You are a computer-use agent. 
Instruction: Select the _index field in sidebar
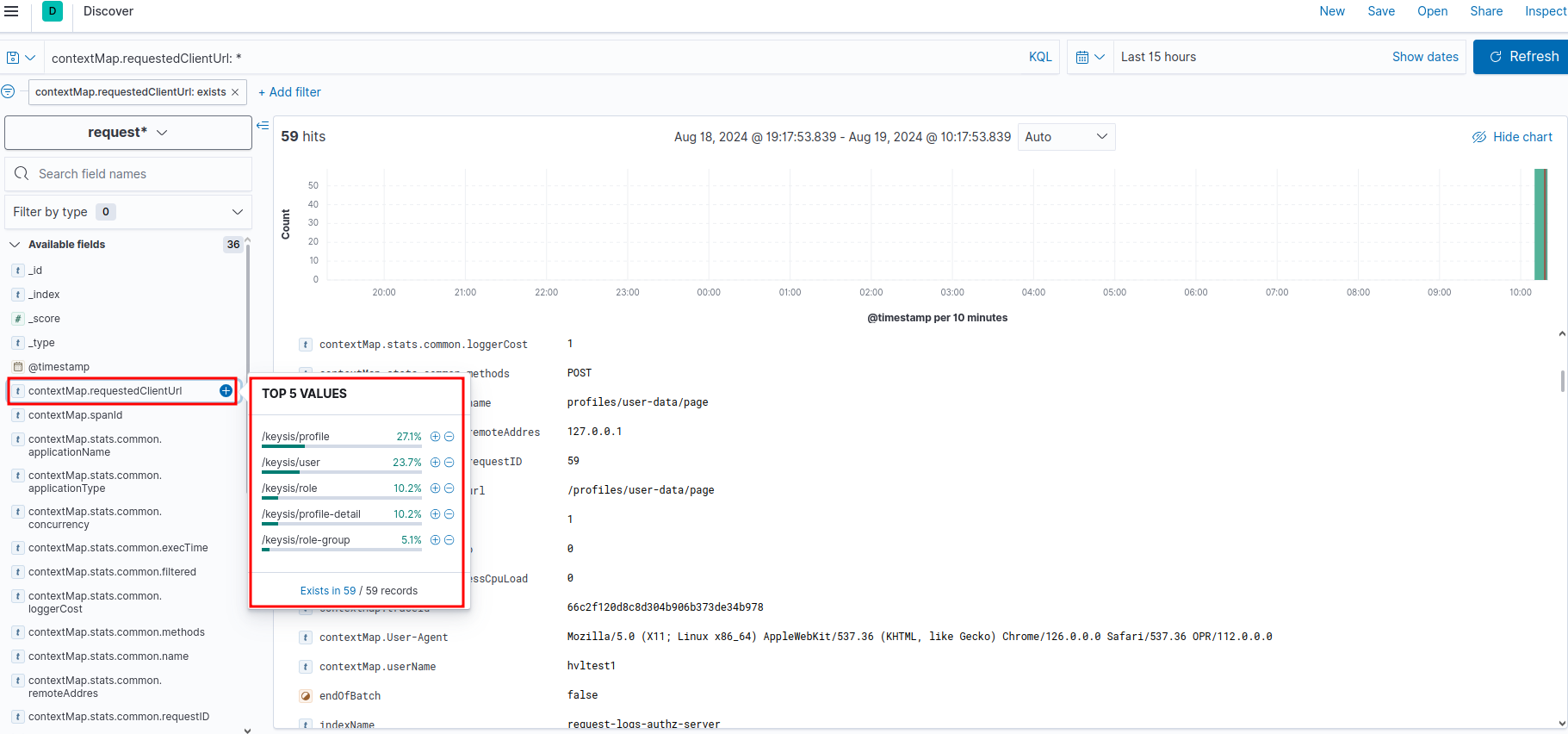tap(44, 295)
